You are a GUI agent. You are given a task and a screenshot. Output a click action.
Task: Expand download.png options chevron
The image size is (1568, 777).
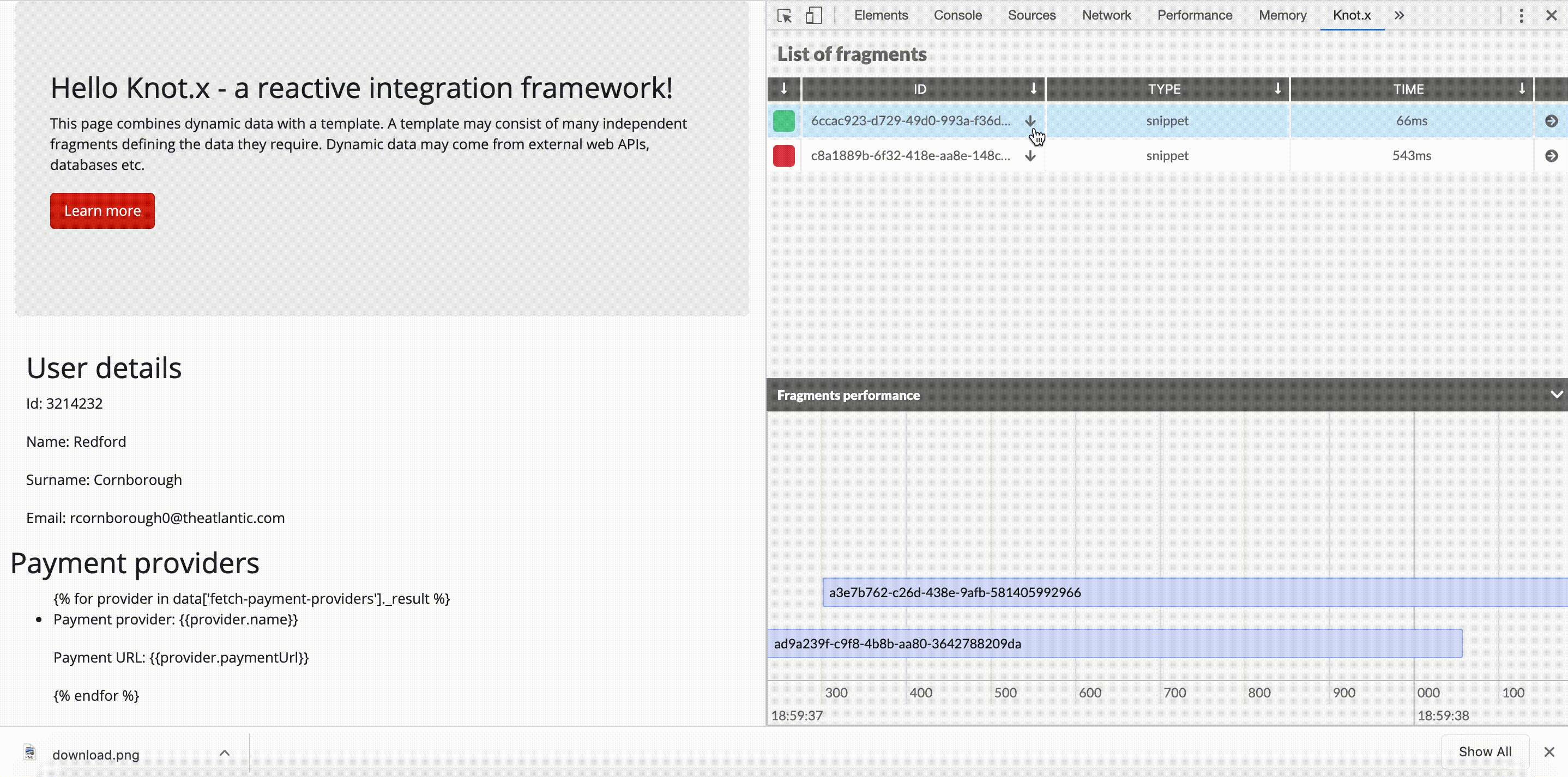click(x=225, y=753)
